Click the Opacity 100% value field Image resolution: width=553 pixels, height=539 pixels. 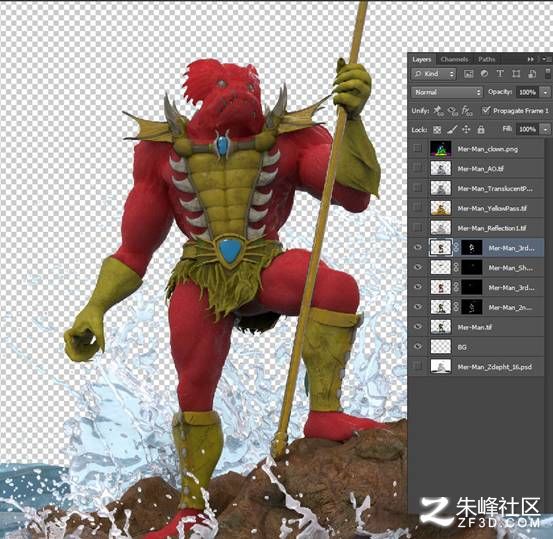point(528,92)
